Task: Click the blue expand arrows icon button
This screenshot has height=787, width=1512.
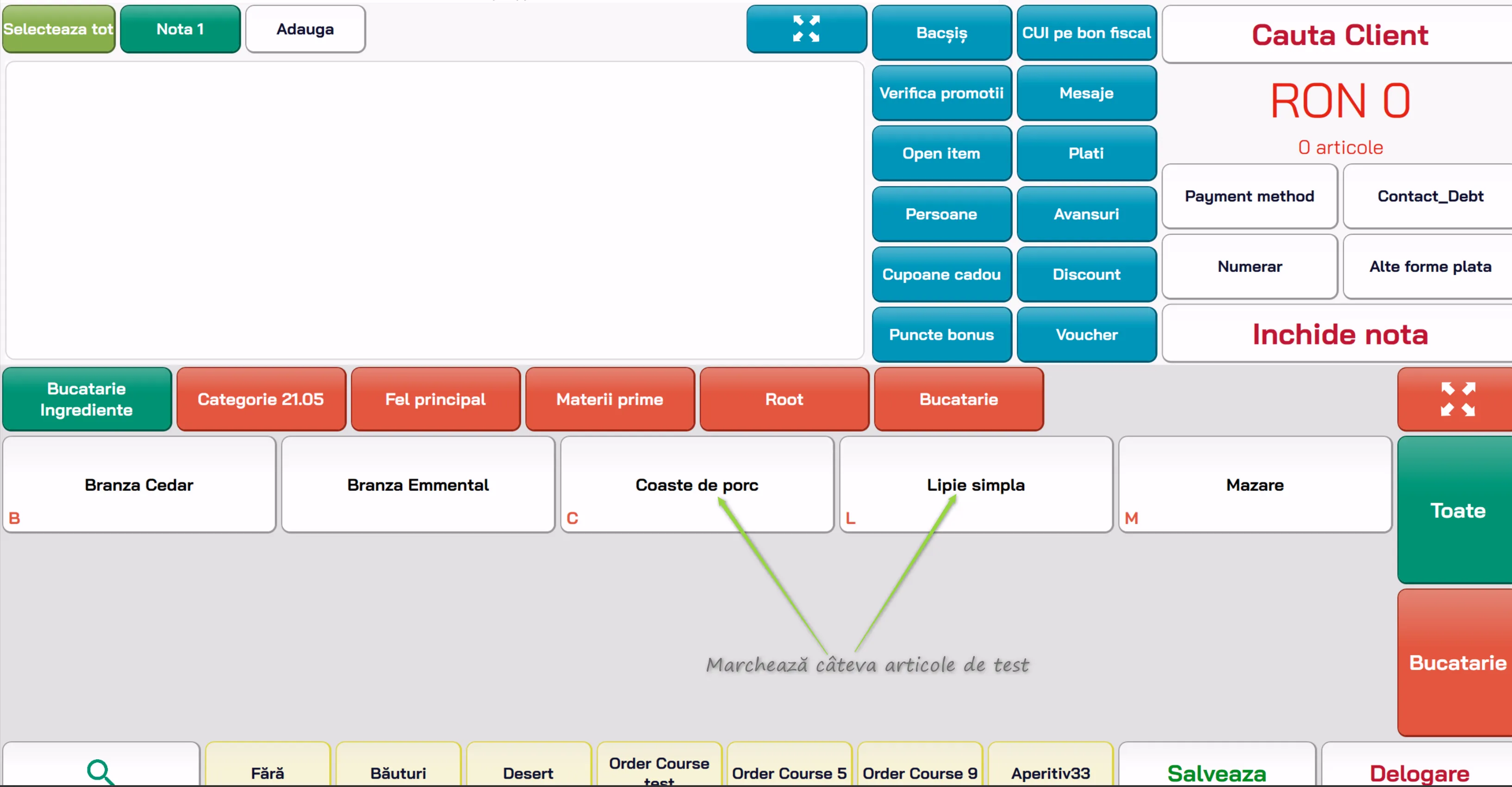Action: (x=807, y=29)
